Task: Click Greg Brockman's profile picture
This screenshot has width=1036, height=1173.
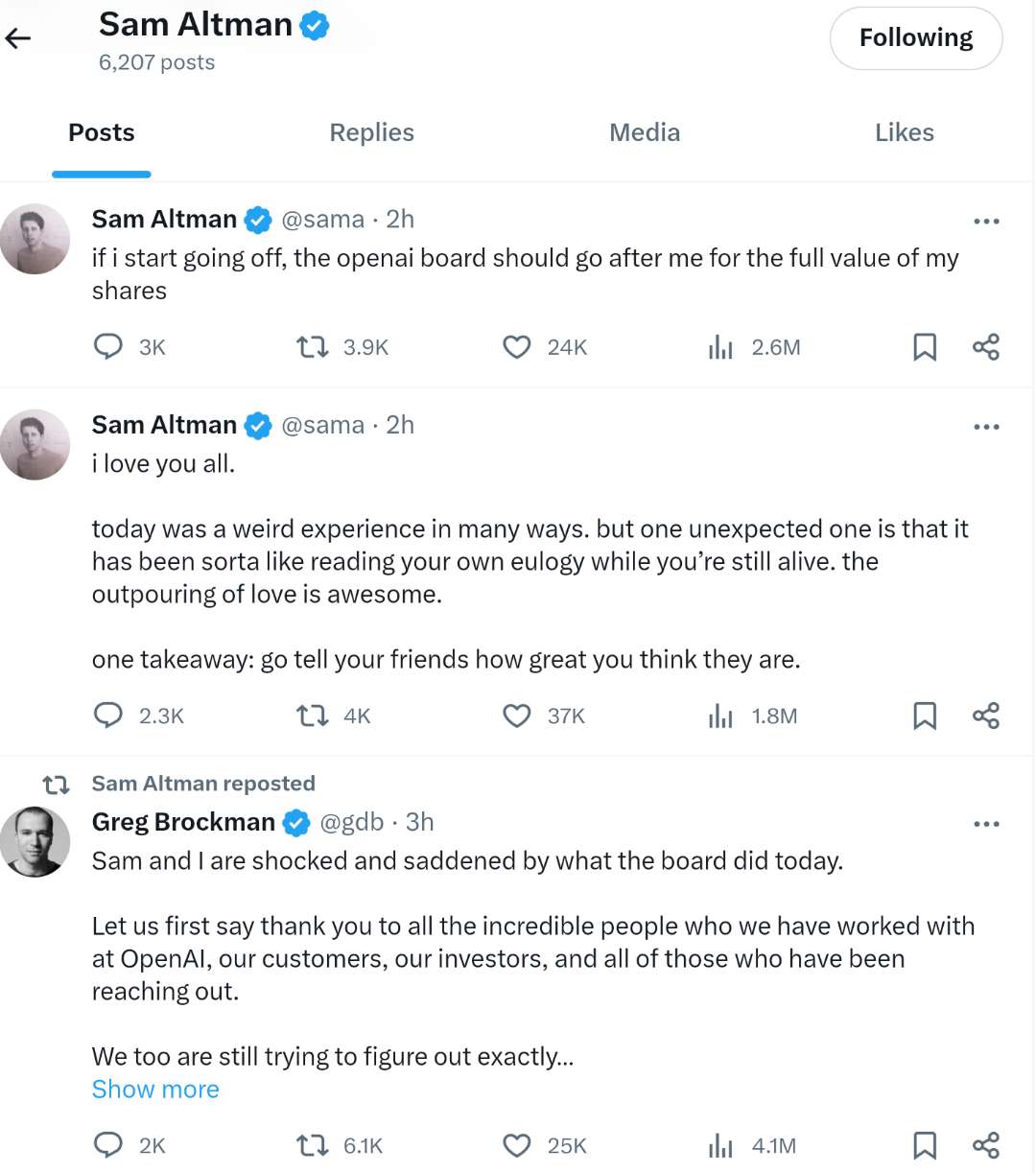Action: point(35,841)
